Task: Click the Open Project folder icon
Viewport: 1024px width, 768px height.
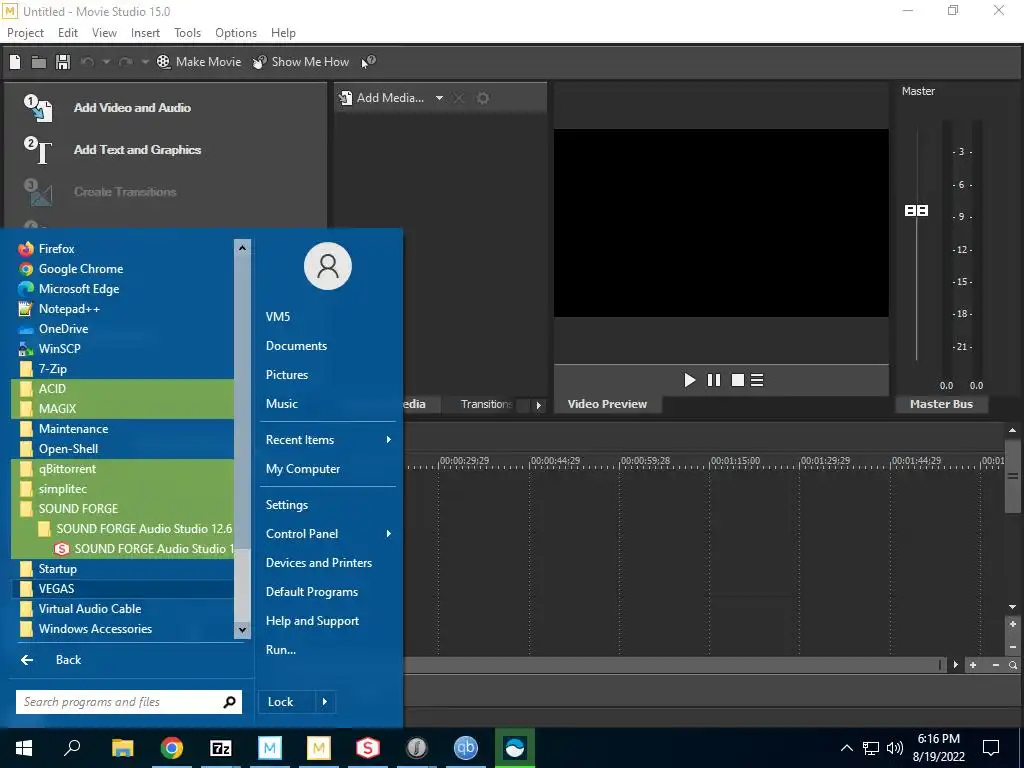Action: (x=39, y=62)
